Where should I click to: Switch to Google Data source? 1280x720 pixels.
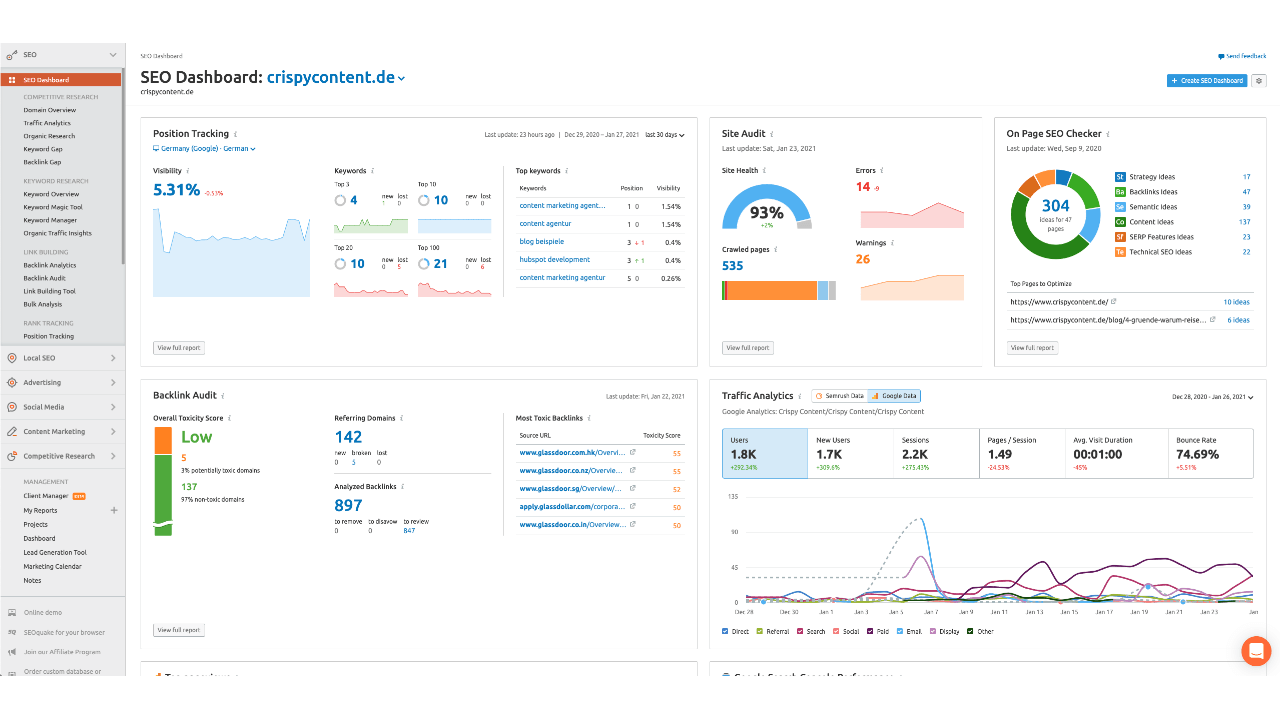point(894,396)
